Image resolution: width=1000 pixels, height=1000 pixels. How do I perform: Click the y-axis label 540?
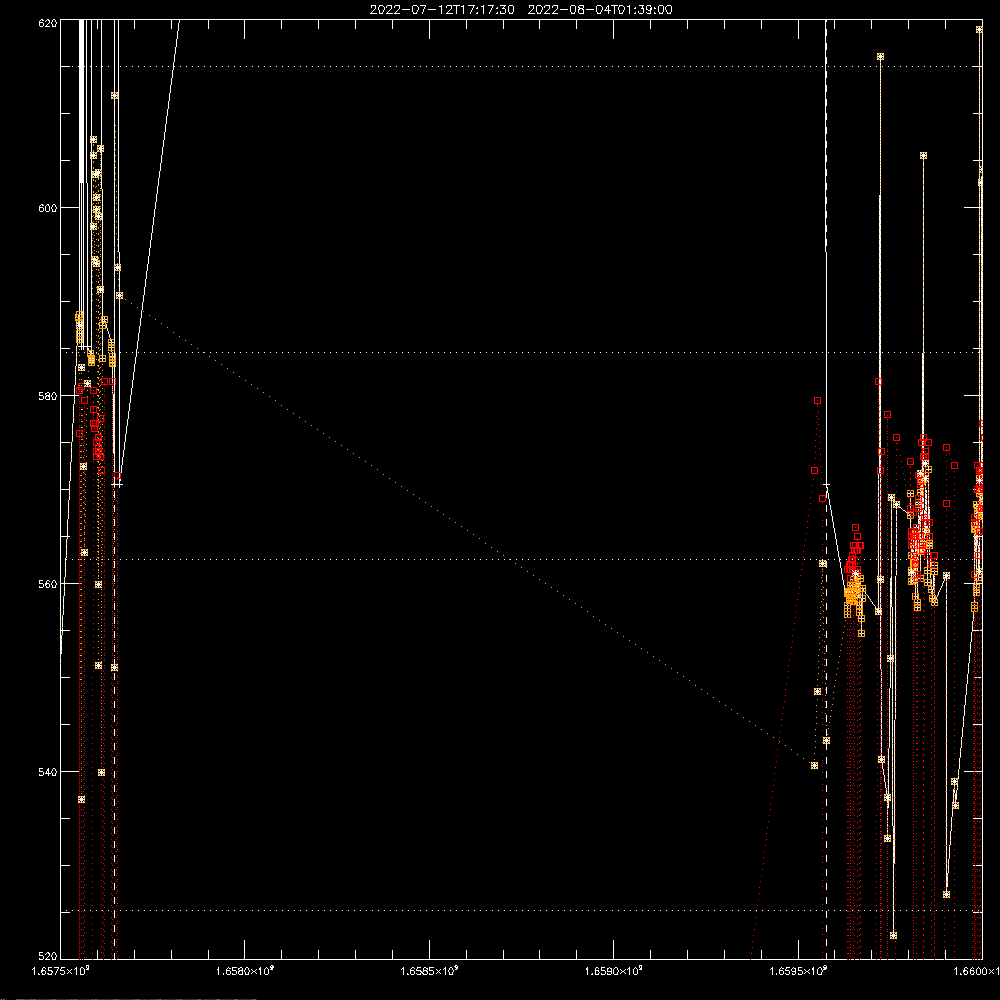(x=48, y=772)
